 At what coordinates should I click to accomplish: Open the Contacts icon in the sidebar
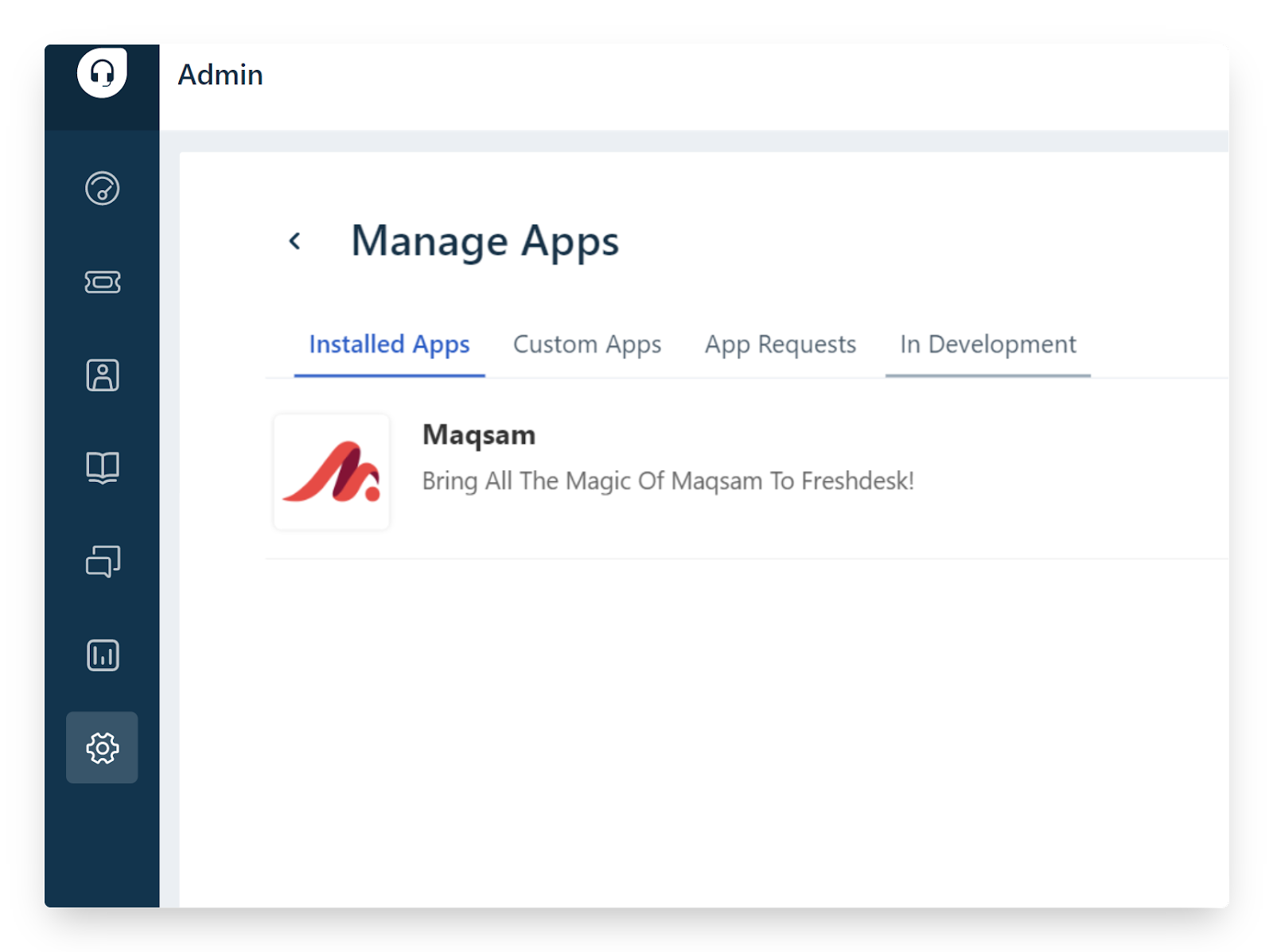[102, 375]
